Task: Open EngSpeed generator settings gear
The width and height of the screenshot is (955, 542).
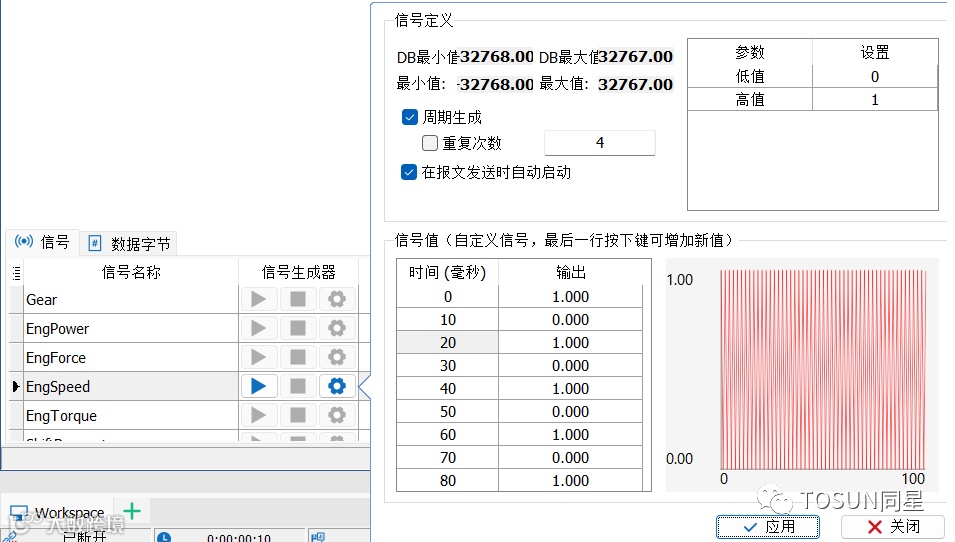Action: tap(337, 386)
